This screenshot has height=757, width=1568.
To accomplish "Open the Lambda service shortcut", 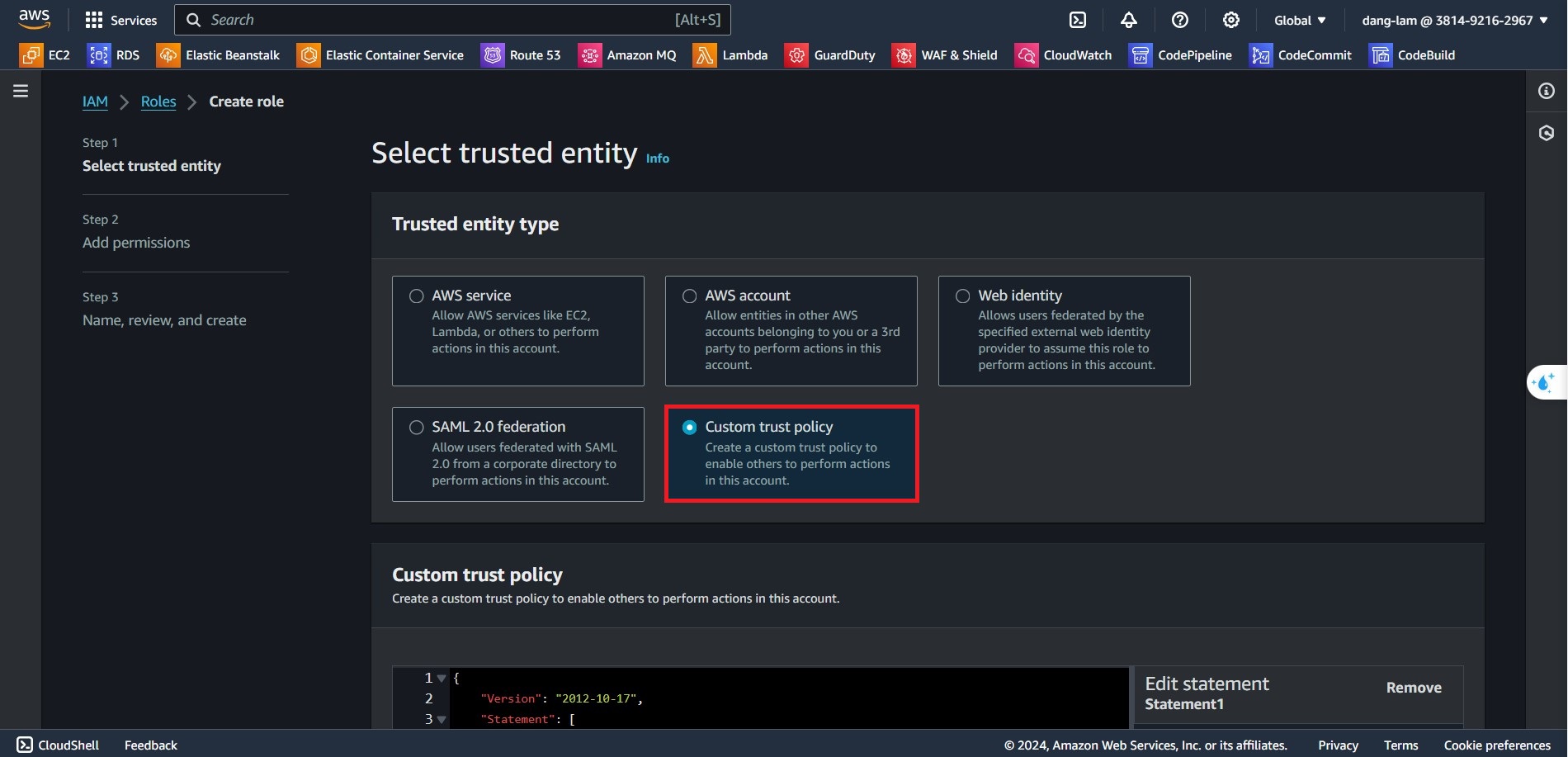I will click(x=730, y=55).
